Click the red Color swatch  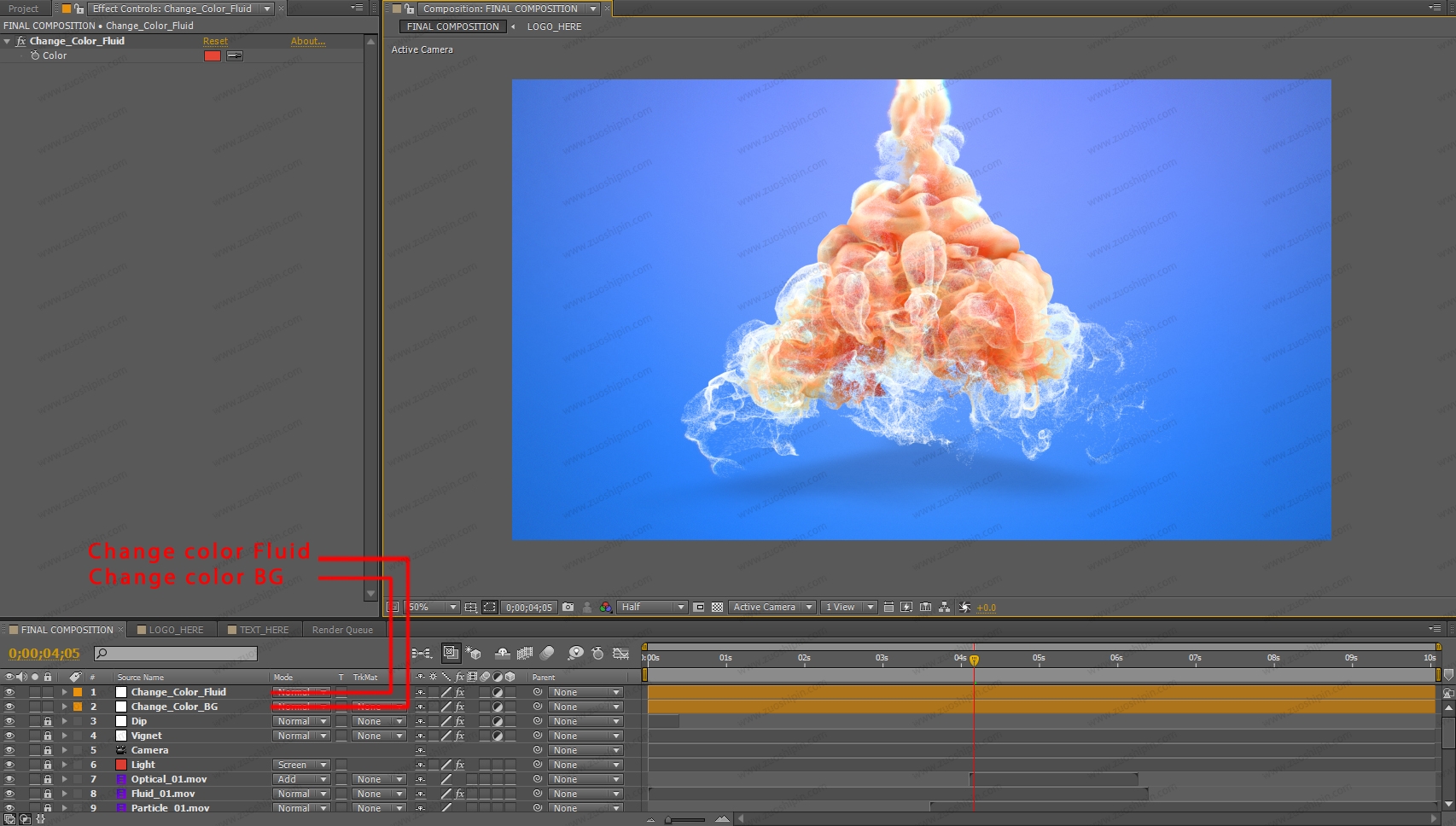pyautogui.click(x=212, y=55)
